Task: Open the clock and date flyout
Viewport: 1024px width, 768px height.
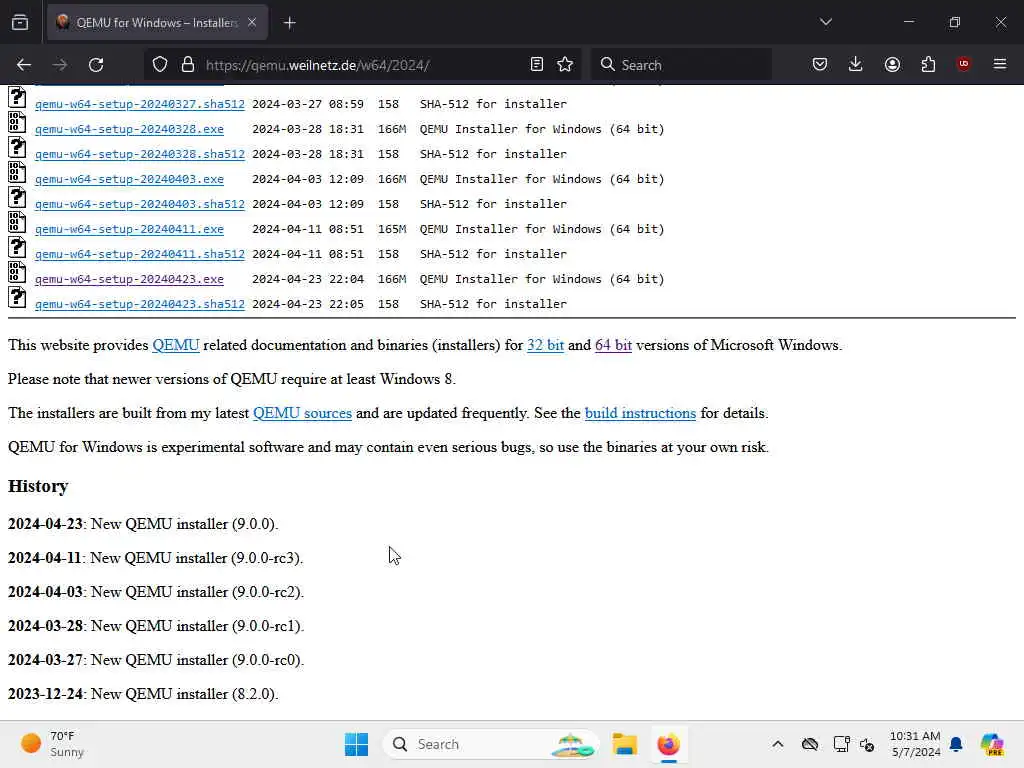Action: (x=916, y=744)
